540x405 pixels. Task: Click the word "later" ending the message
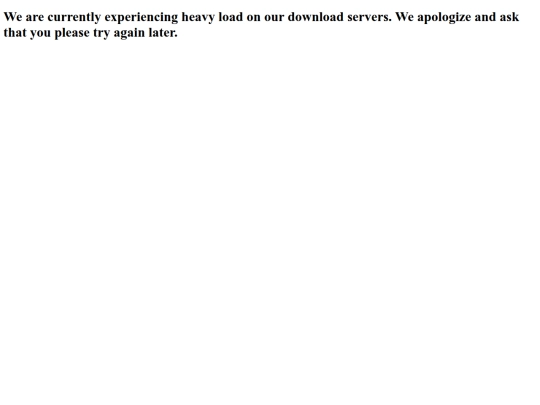[163, 32]
